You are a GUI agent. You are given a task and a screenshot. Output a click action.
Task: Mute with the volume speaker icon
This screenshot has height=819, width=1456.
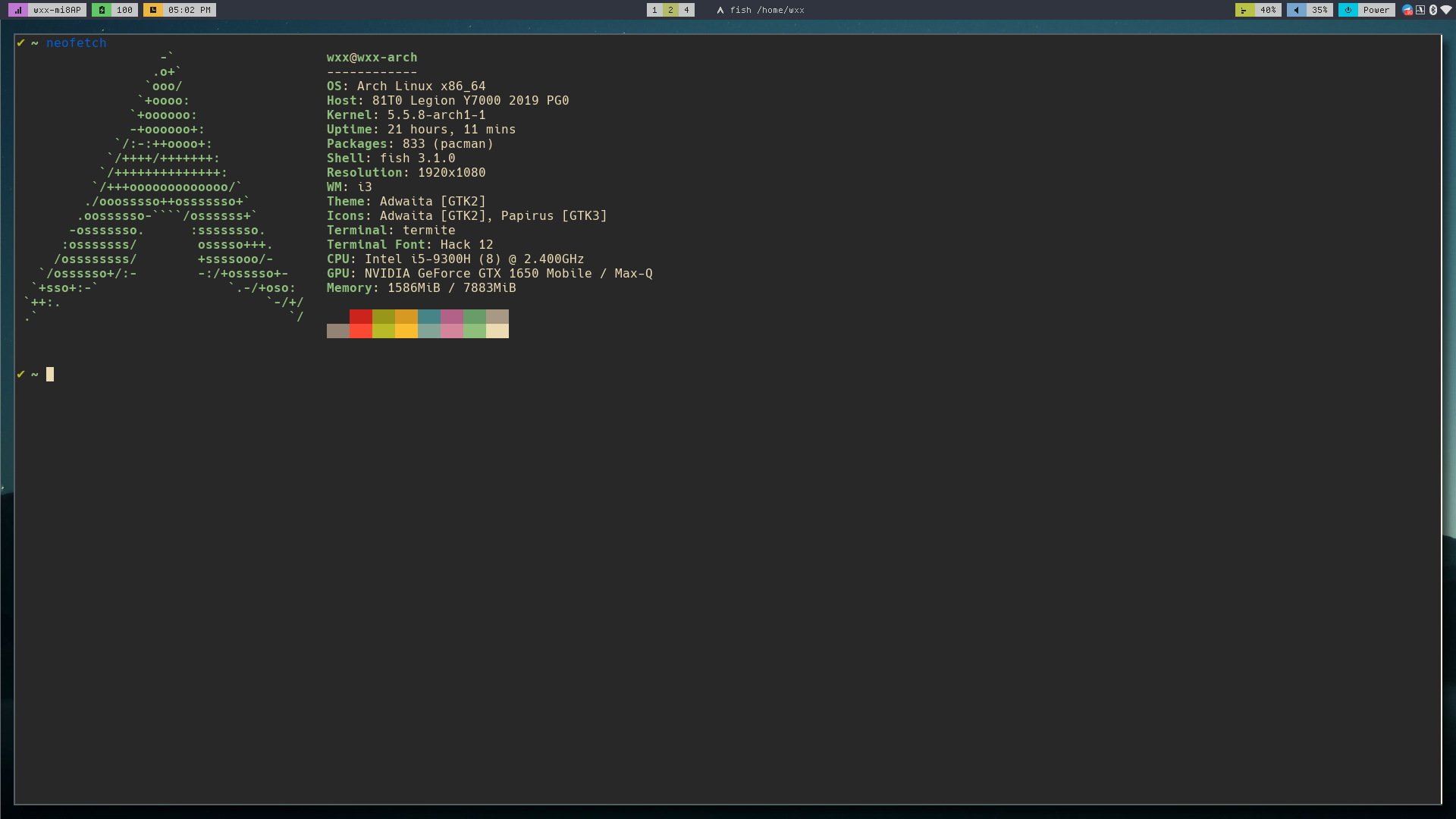click(x=1296, y=10)
